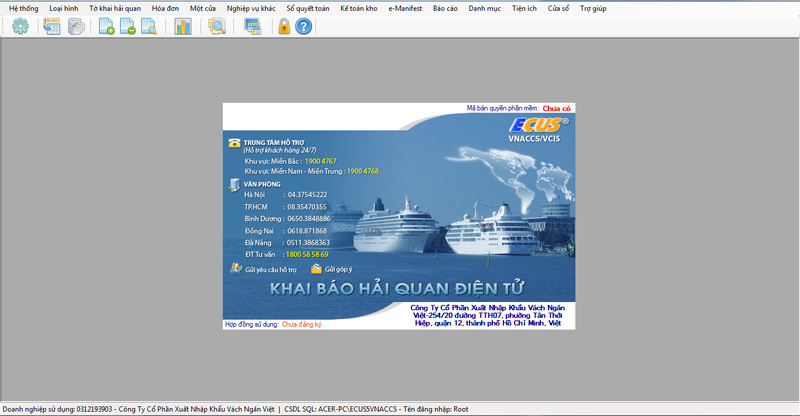Open the settings gear icon in toolbar

[x=20, y=26]
